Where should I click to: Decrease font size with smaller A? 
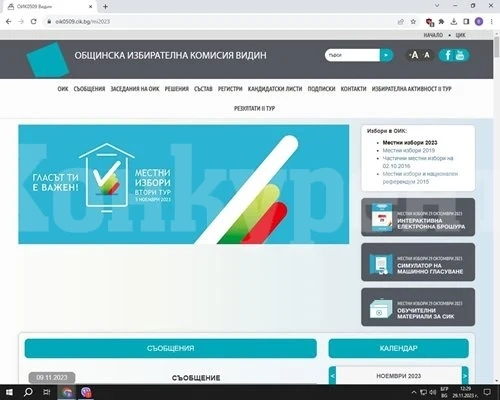click(427, 55)
